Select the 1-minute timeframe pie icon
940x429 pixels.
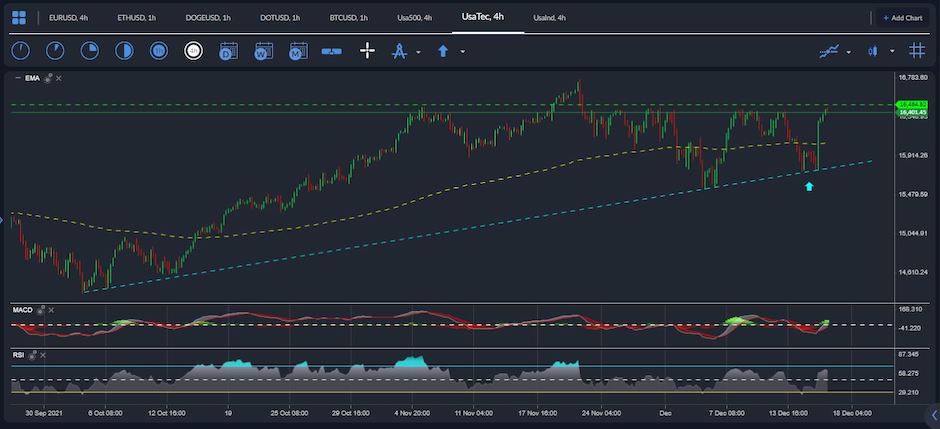(x=20, y=51)
